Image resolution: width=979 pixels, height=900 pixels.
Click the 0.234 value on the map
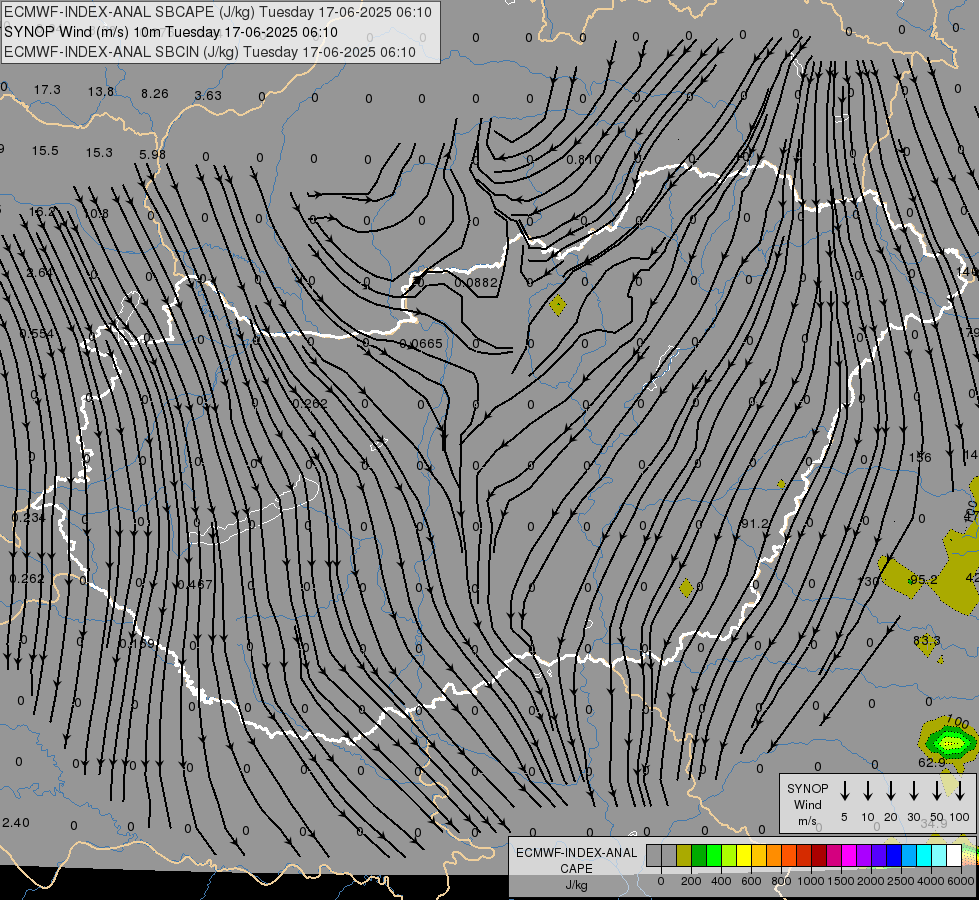click(29, 518)
